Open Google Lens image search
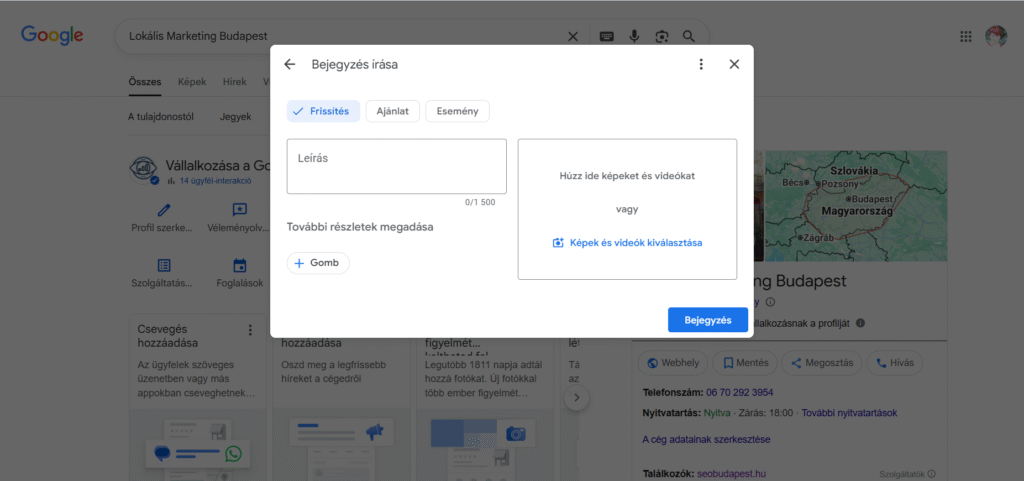Image resolution: width=1024 pixels, height=481 pixels. (662, 37)
